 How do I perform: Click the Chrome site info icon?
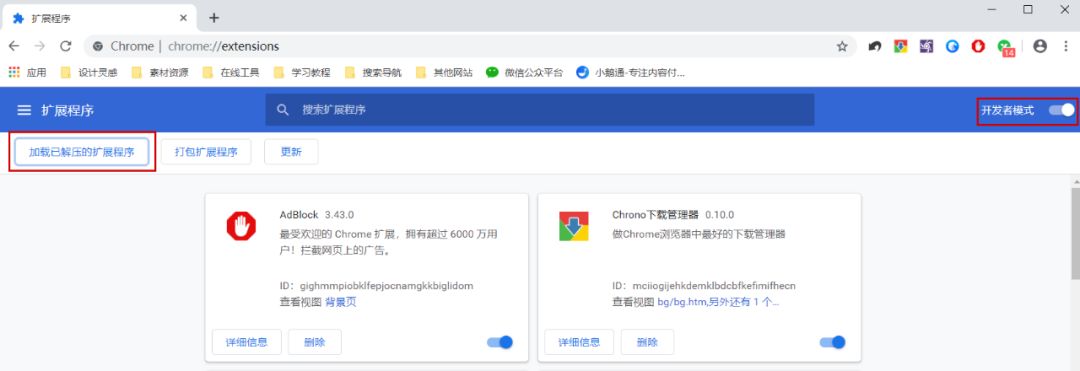[98, 46]
